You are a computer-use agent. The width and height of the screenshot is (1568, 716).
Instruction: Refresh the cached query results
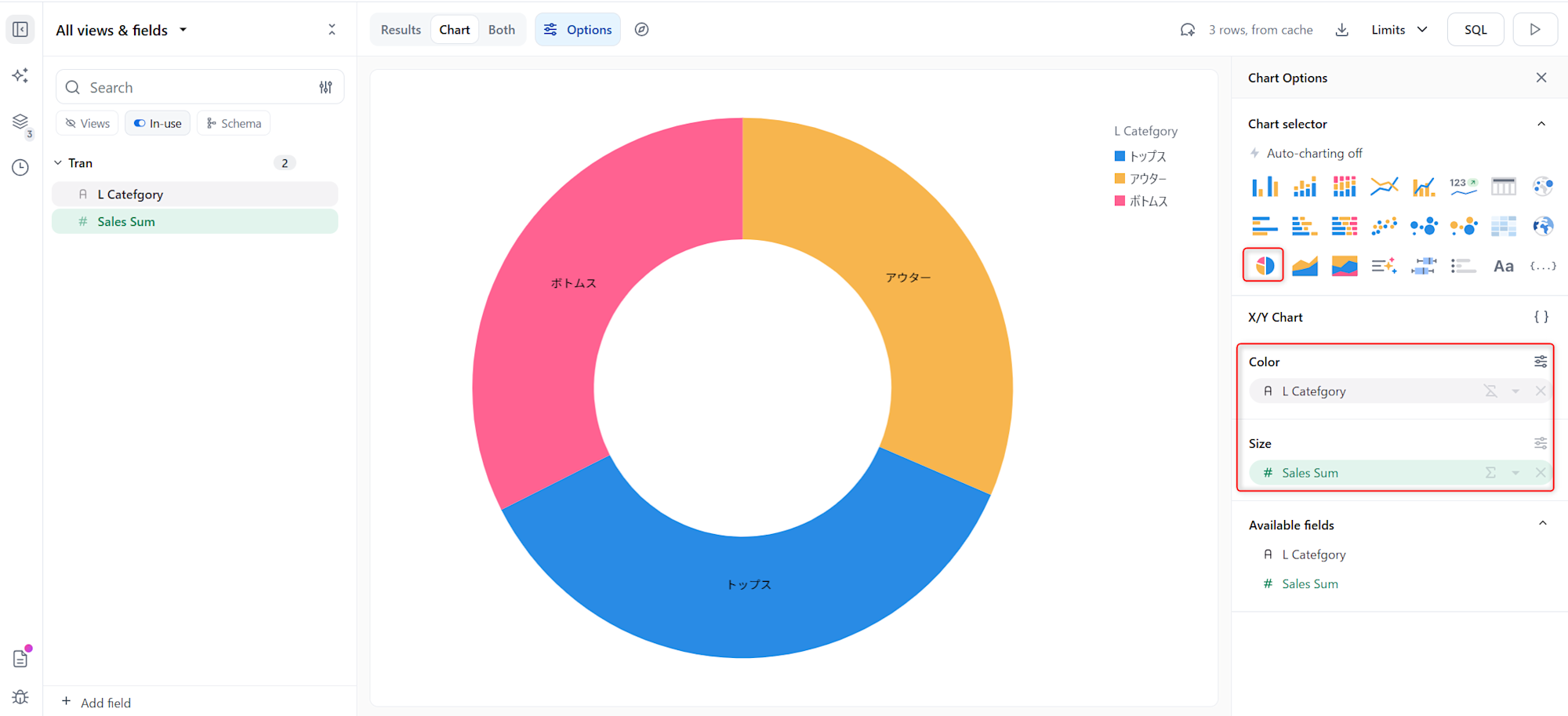tap(1188, 30)
